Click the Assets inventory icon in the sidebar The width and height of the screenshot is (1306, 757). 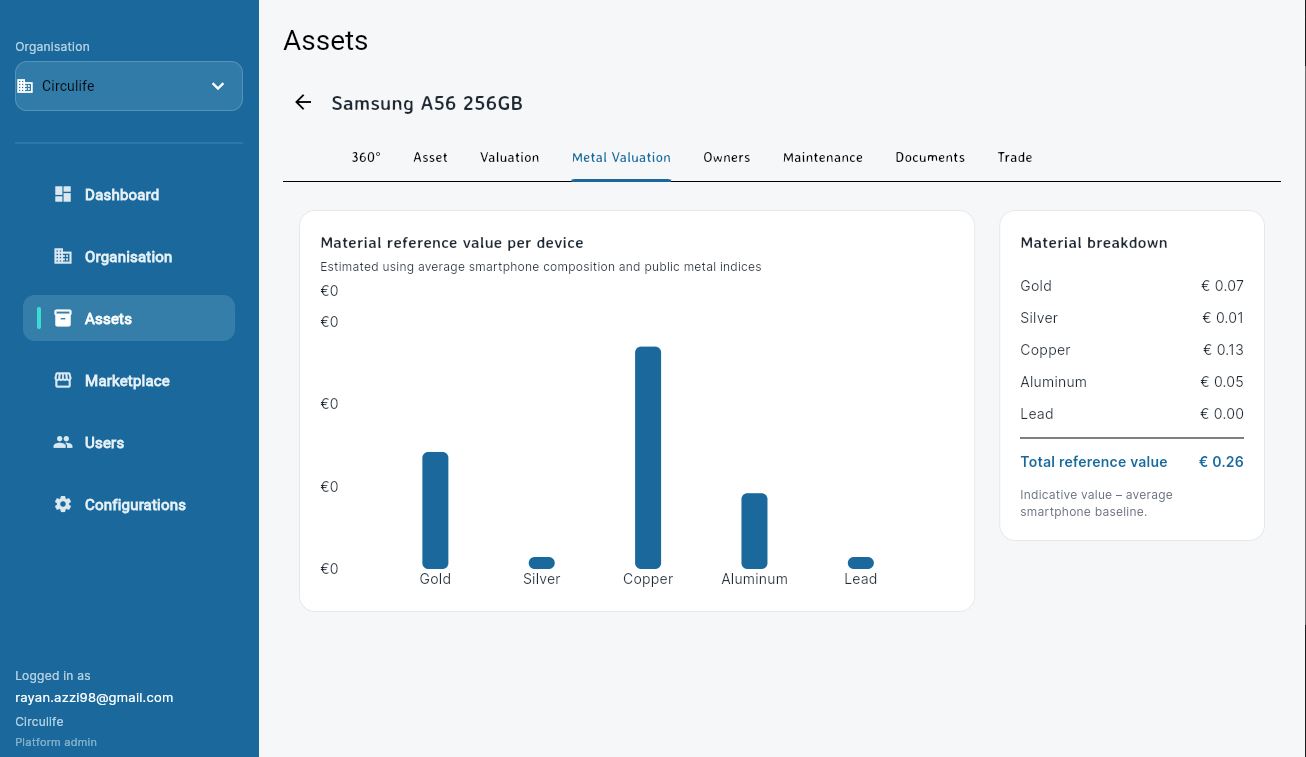click(x=62, y=318)
